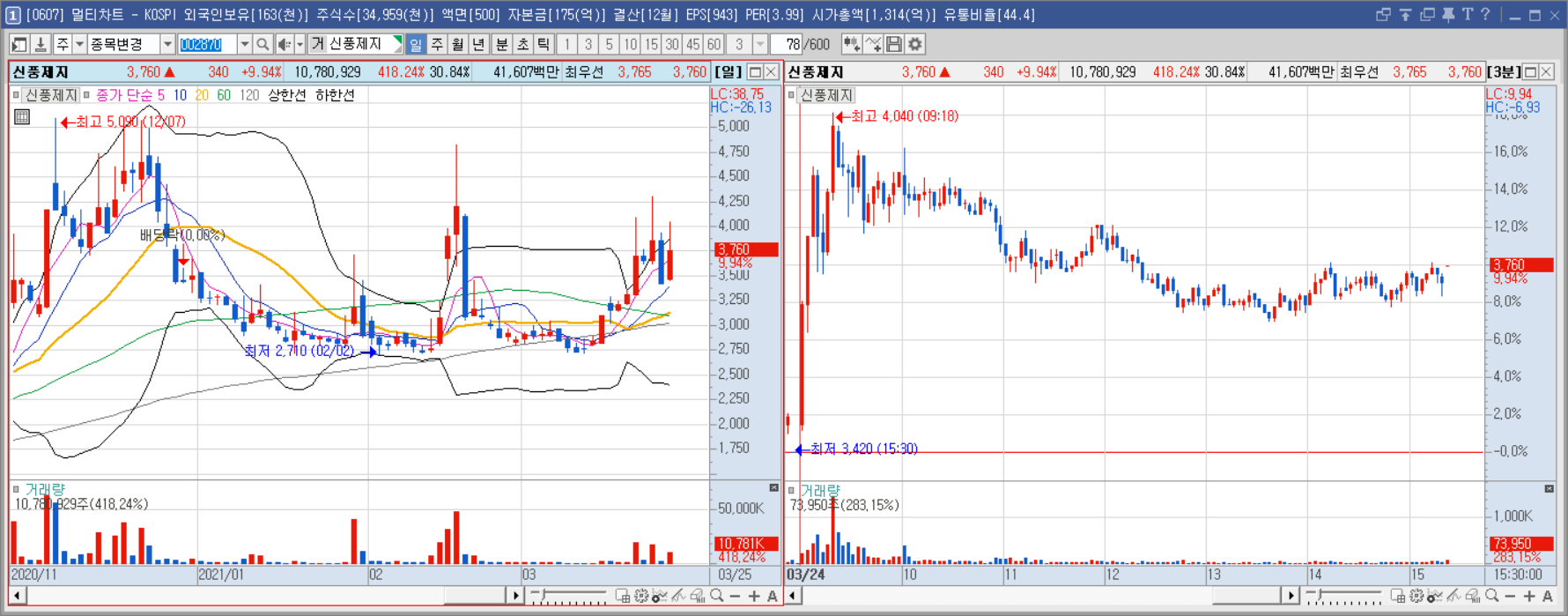Toggle the 거래량 legend checkbox on daily chart
The image size is (1568, 616).
(x=16, y=489)
